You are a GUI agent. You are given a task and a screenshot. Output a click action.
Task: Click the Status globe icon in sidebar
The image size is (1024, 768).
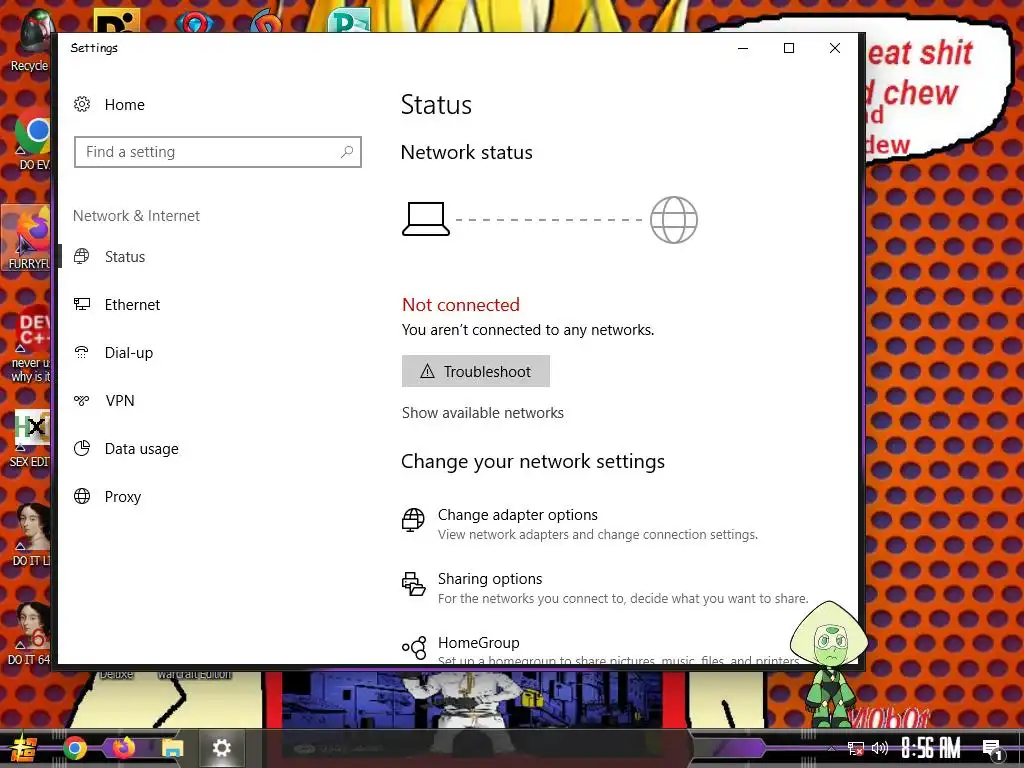82,257
